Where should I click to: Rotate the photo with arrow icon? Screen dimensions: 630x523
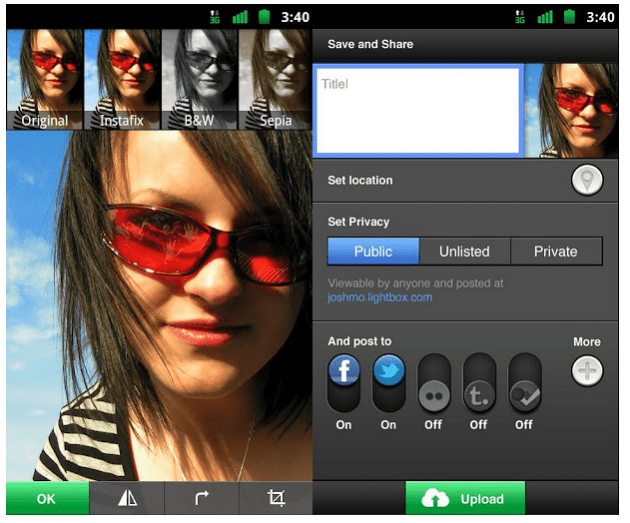202,498
